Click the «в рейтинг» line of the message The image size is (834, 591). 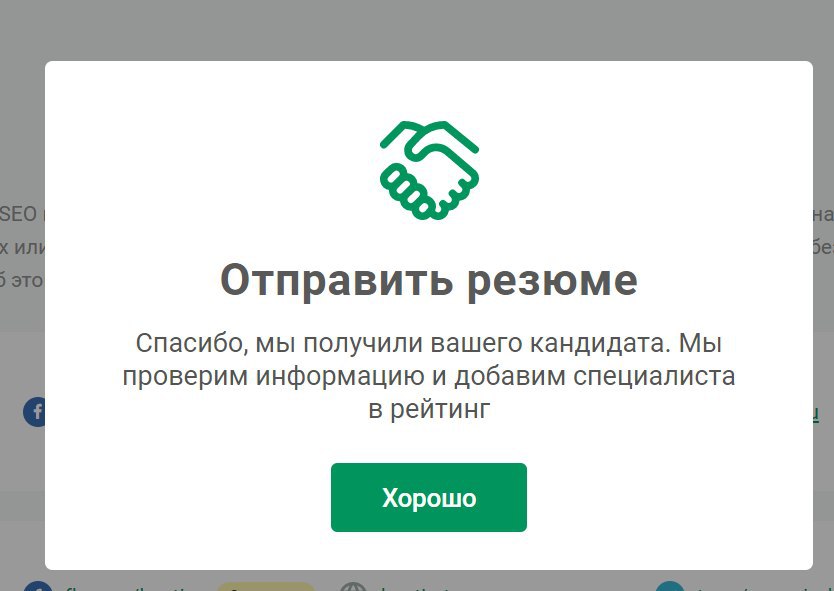click(429, 409)
